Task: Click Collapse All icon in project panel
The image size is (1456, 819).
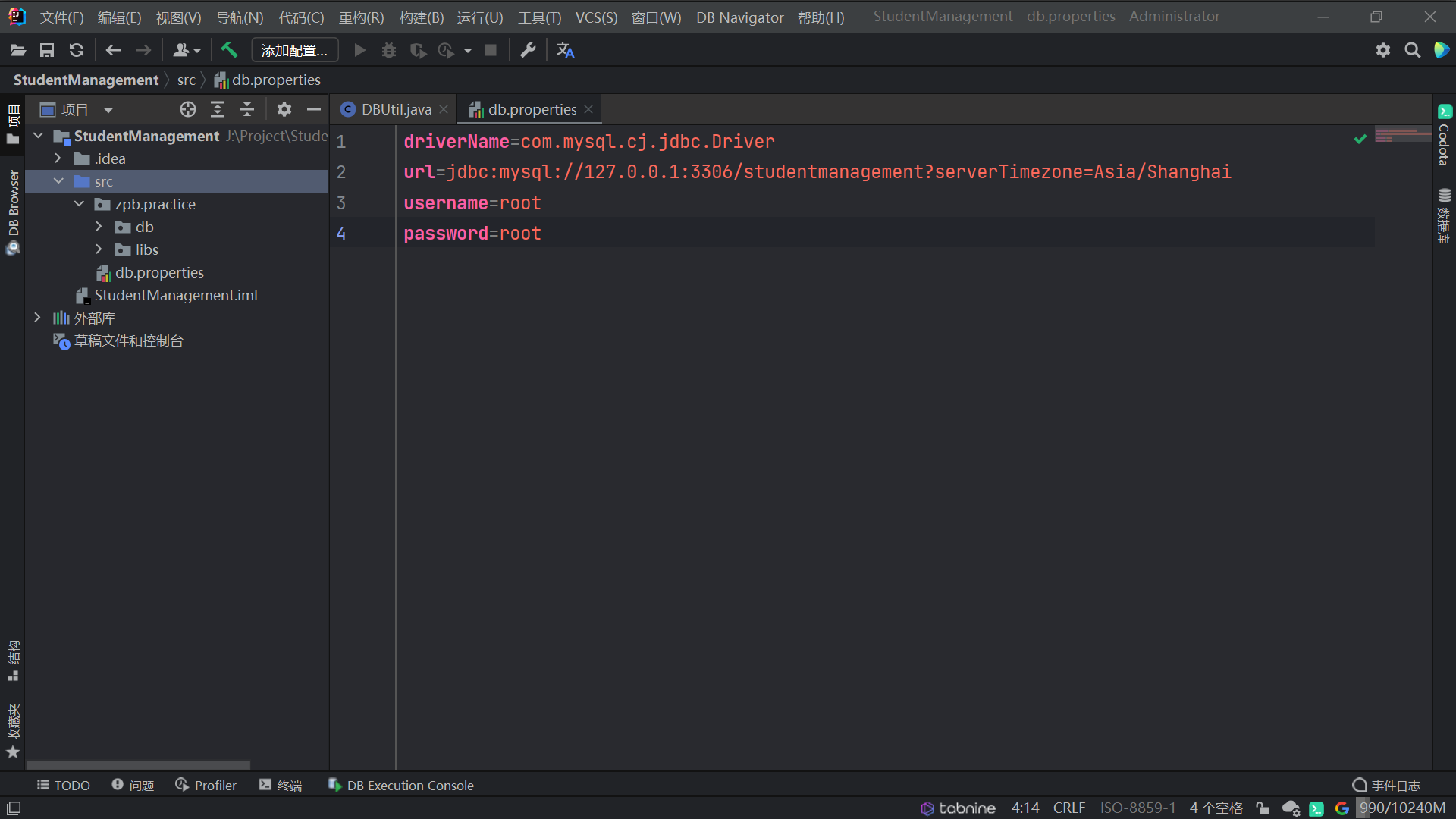Action: 247,110
